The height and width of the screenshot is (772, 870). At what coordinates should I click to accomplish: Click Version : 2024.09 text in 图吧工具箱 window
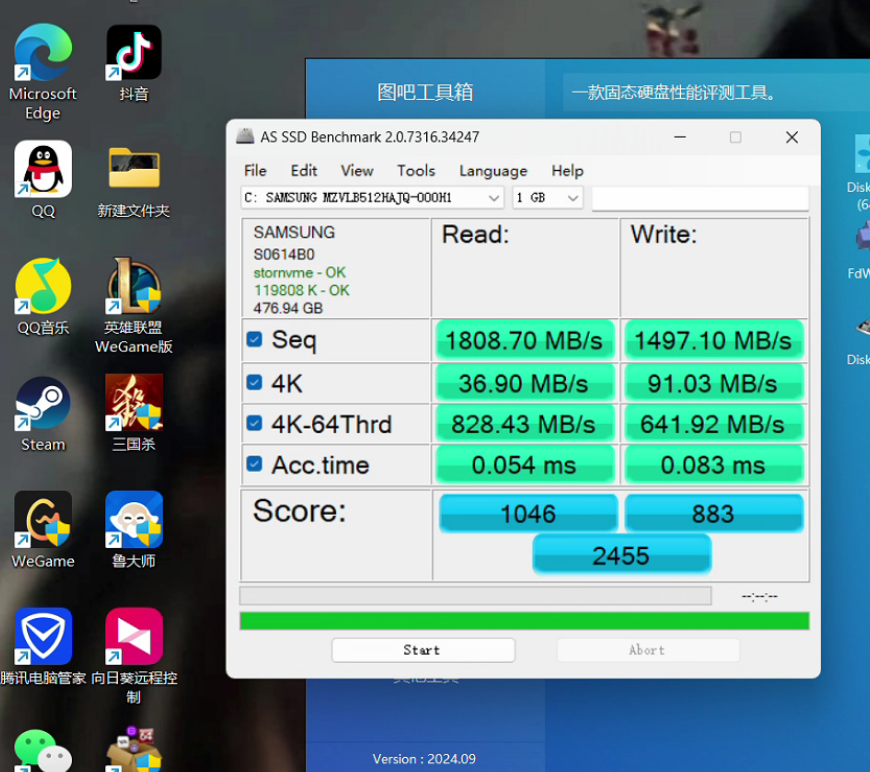click(x=424, y=759)
